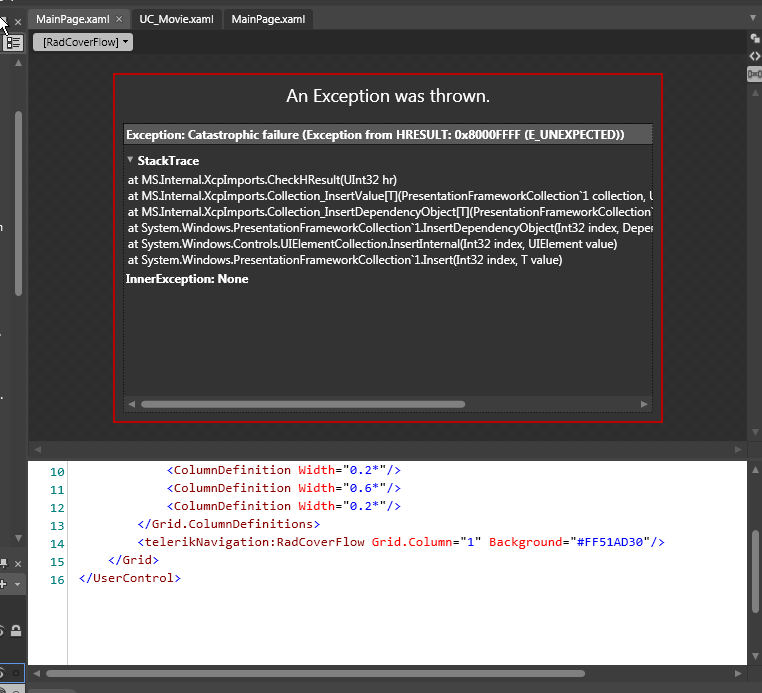The height and width of the screenshot is (693, 762).
Task: Toggle visibility eye on the selected object row
Action: tap(1, 673)
